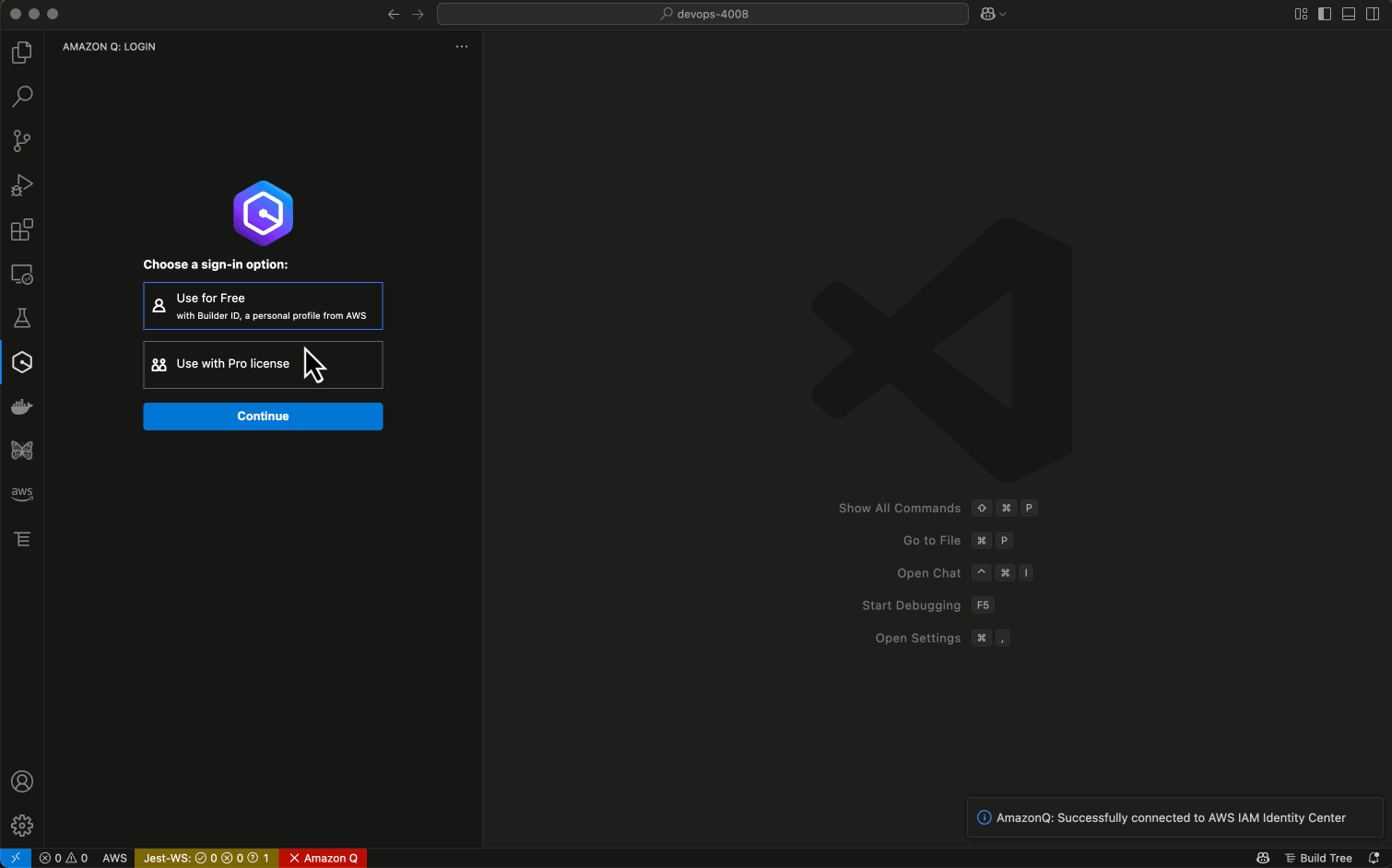Select Use with Pro license option
Viewport: 1392px width, 868px height.
pyautogui.click(x=263, y=365)
